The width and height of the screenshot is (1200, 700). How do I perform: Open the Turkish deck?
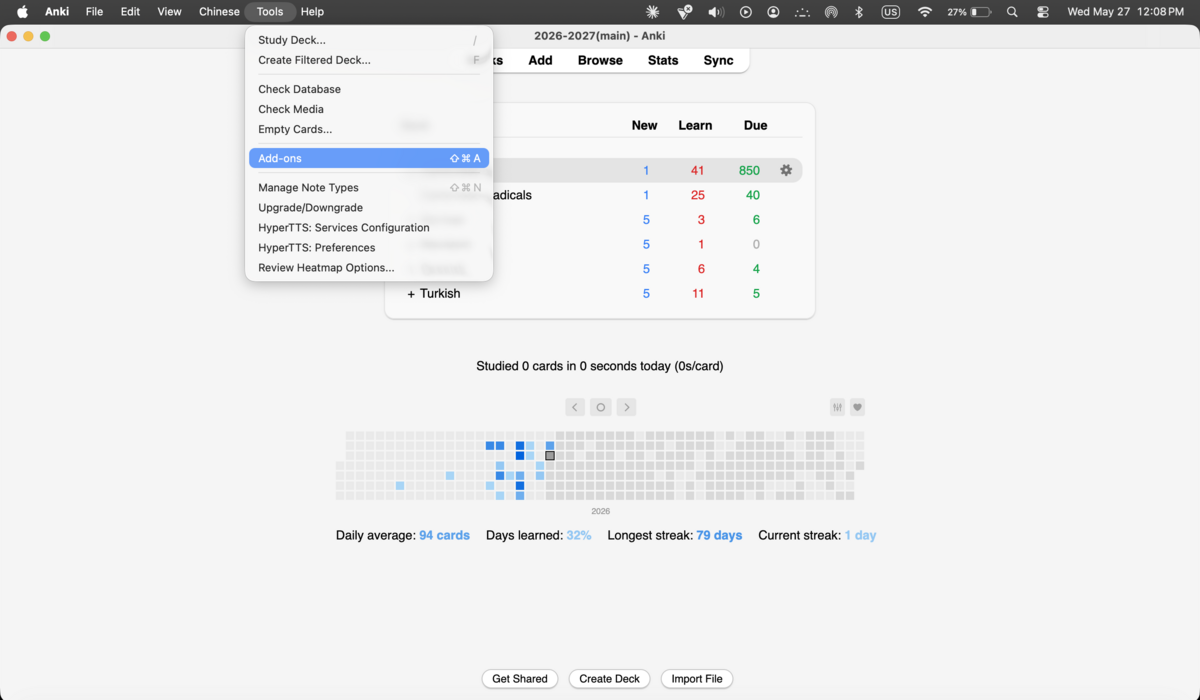[440, 294]
